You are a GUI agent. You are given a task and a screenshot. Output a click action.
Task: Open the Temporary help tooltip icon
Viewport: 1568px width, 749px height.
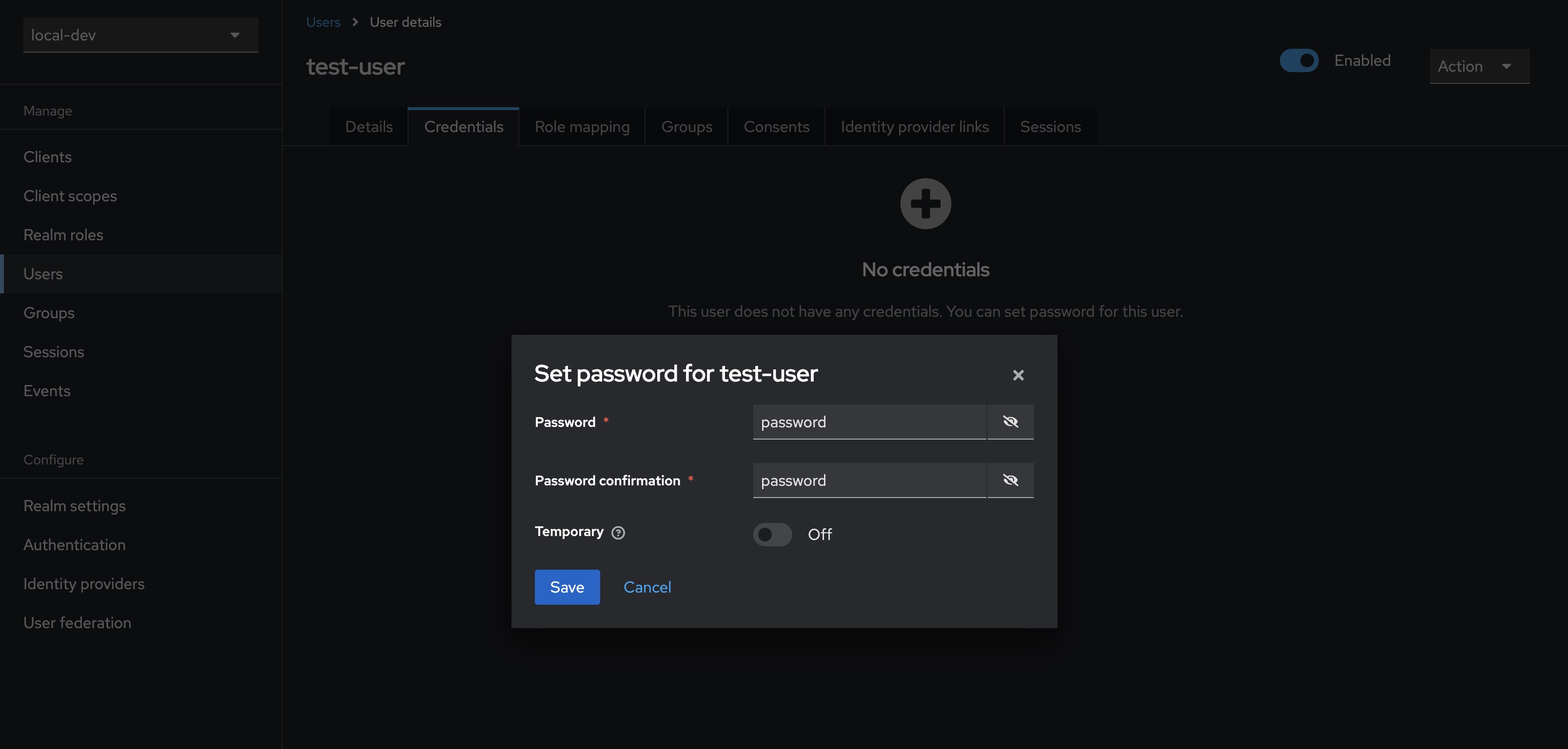pos(618,533)
